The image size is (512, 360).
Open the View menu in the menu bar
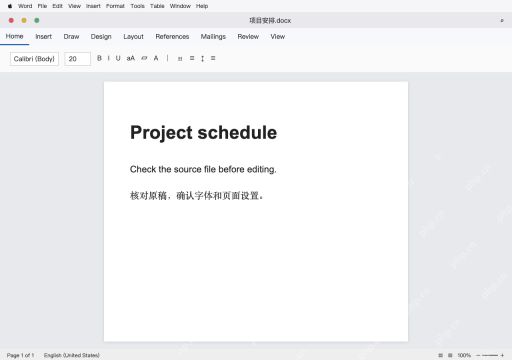pyautogui.click(x=74, y=6)
